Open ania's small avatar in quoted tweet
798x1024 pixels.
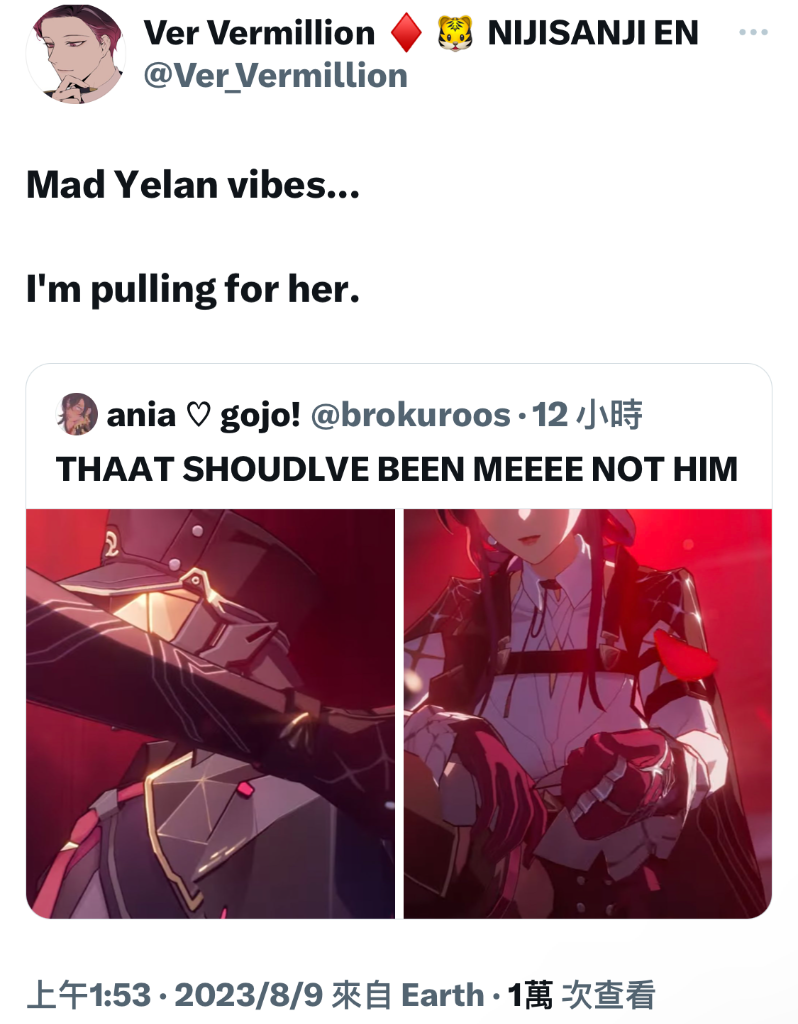(77, 414)
